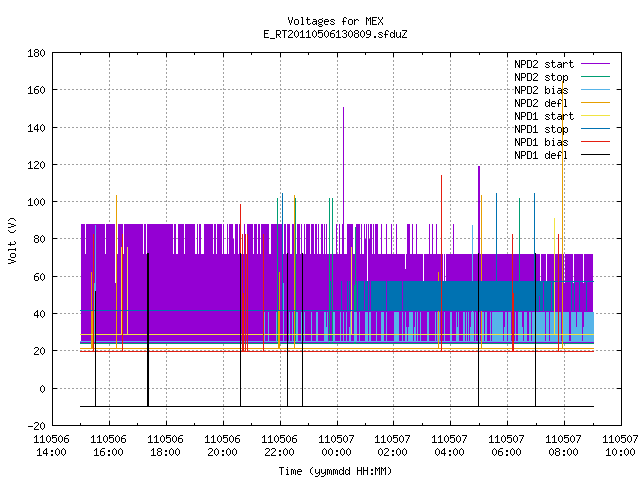Image resolution: width=640 pixels, height=480 pixels.
Task: Click the orange NPD2 defl legend line
Action: (x=595, y=103)
